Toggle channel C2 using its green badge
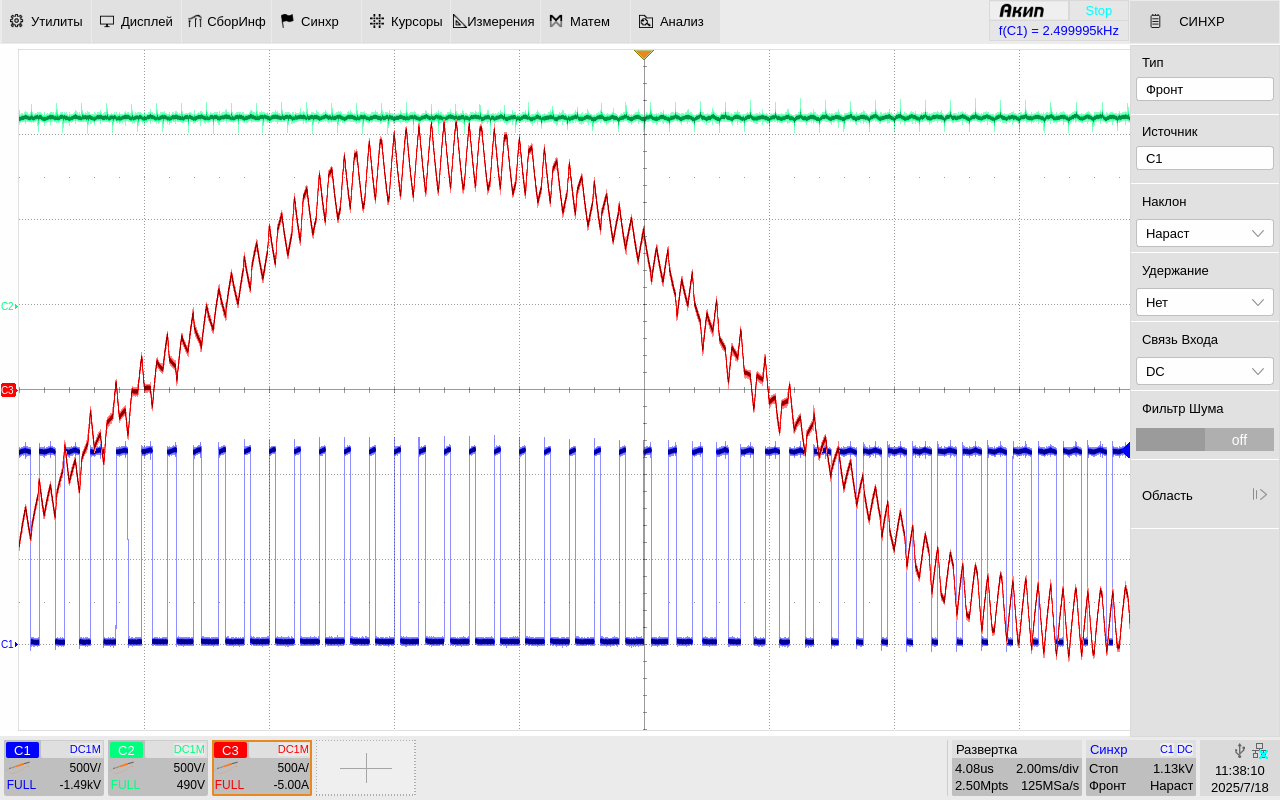1280x800 pixels. (x=126, y=750)
